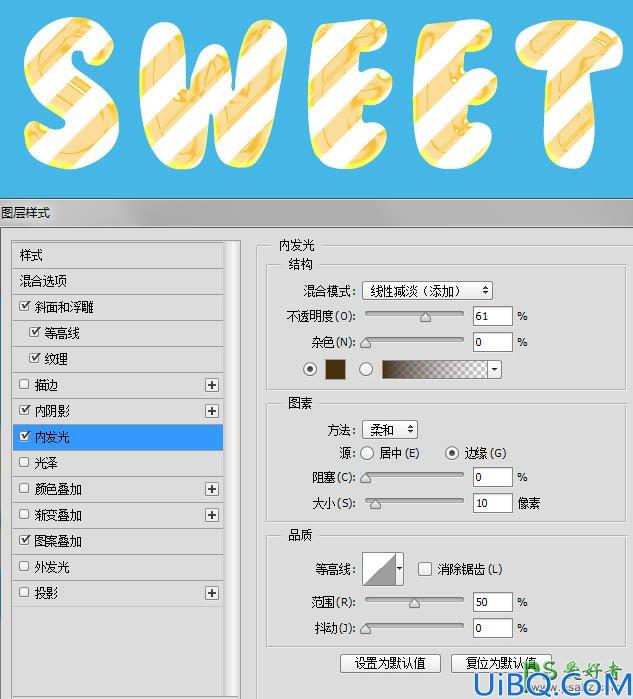633x699 pixels.
Task: Open the 混合模式 dropdown
Action: coord(427,291)
